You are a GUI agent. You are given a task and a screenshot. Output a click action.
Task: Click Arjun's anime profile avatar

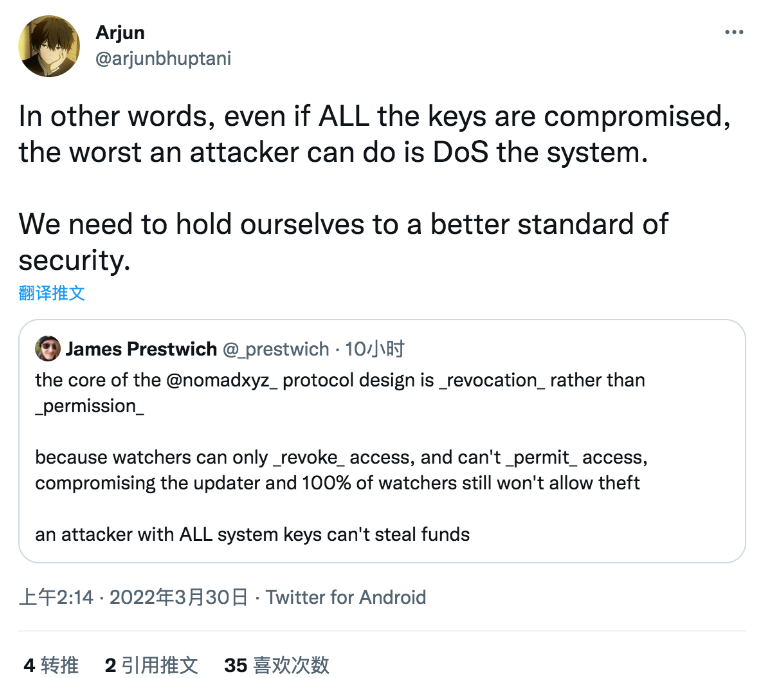49,46
